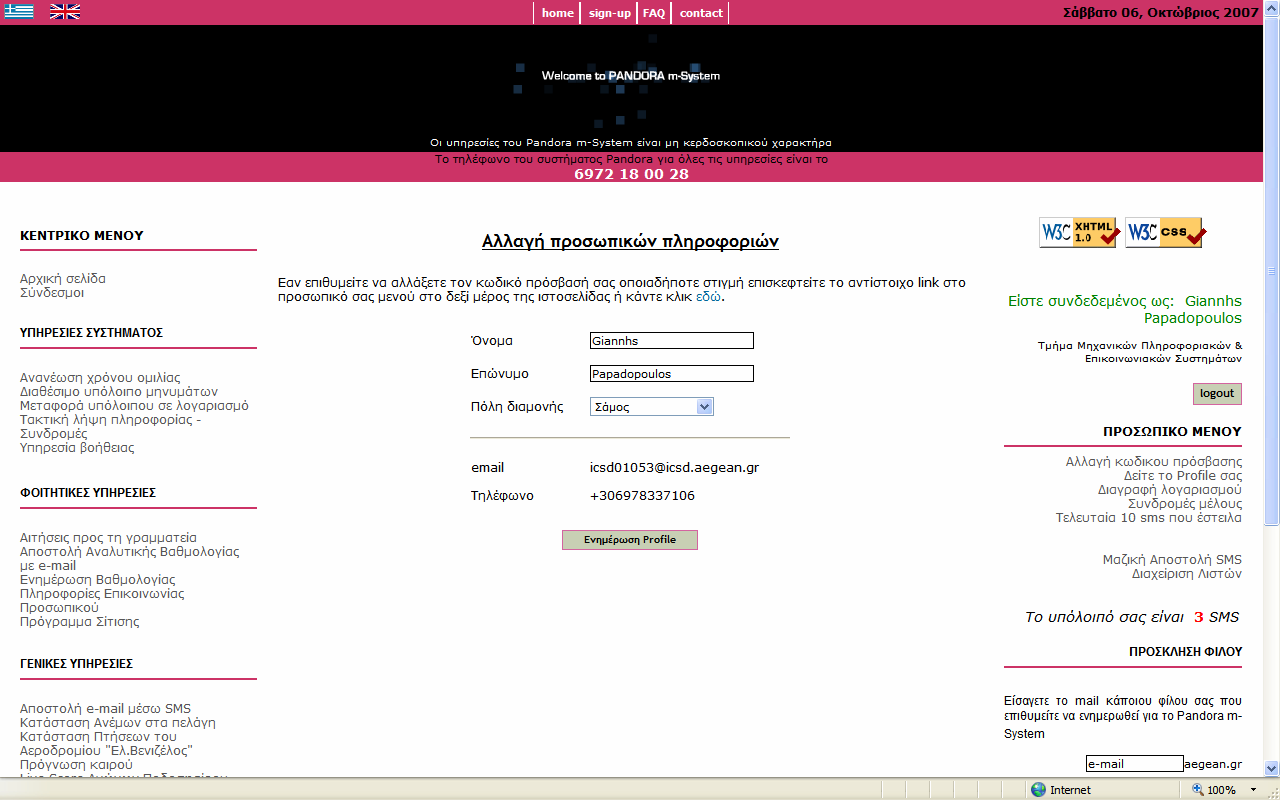Click the friend invite e-mail input field
Viewport: 1280px width, 800px height.
click(1135, 764)
